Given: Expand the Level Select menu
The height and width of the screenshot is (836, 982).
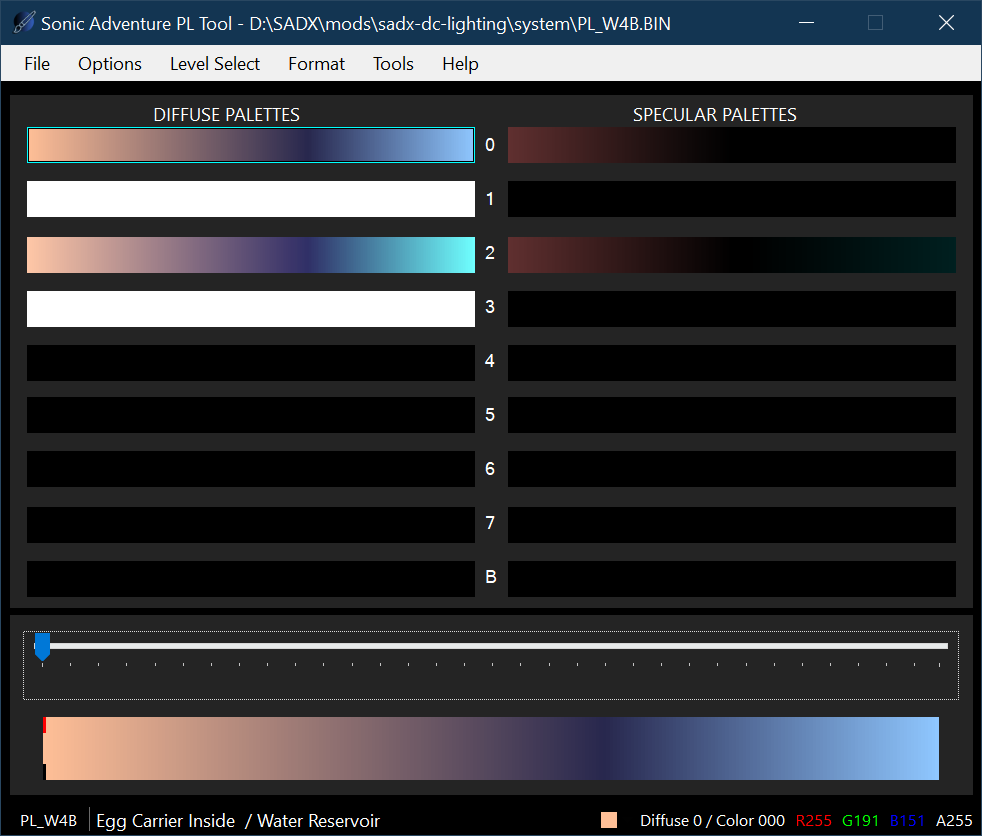Looking at the screenshot, I should pos(215,64).
